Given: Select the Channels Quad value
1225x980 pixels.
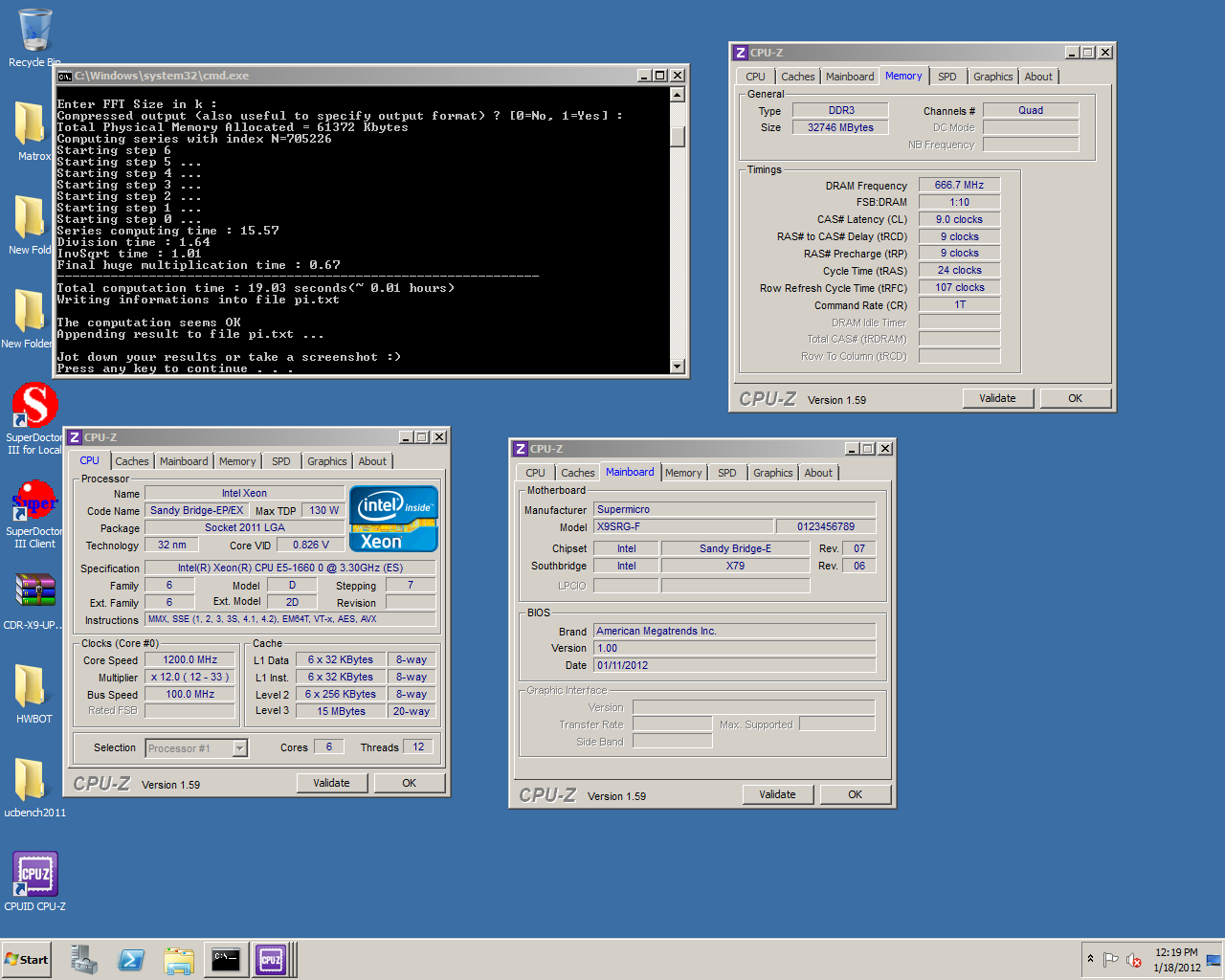Looking at the screenshot, I should click(1031, 110).
